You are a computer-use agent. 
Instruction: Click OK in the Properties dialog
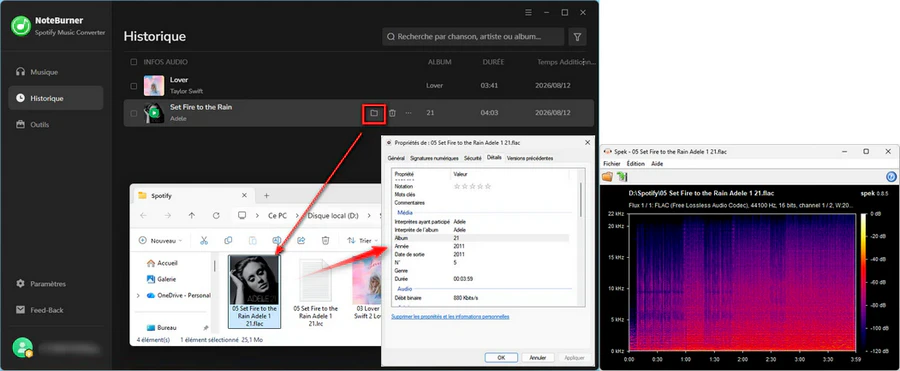coord(501,357)
